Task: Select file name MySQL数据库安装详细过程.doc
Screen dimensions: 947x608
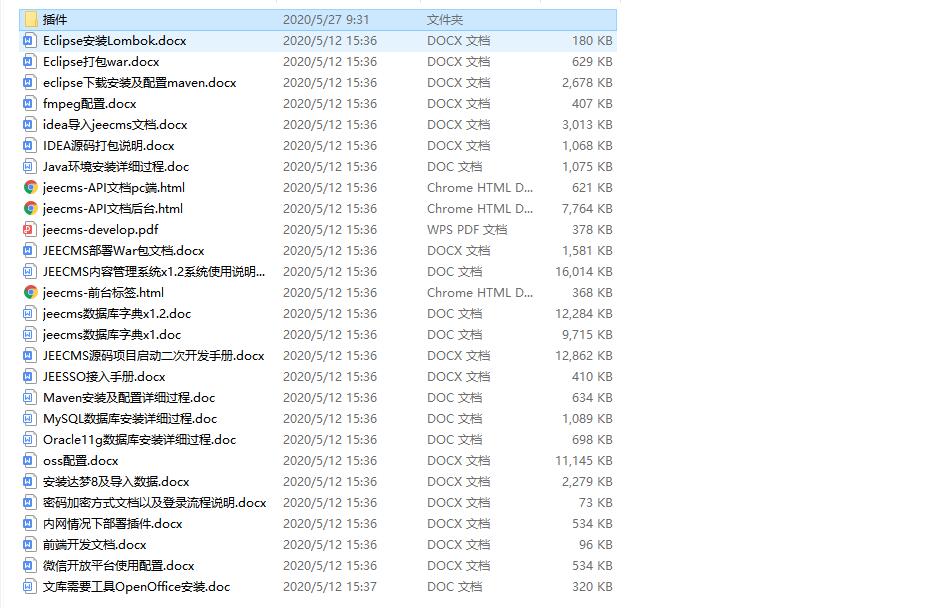Action: point(130,419)
